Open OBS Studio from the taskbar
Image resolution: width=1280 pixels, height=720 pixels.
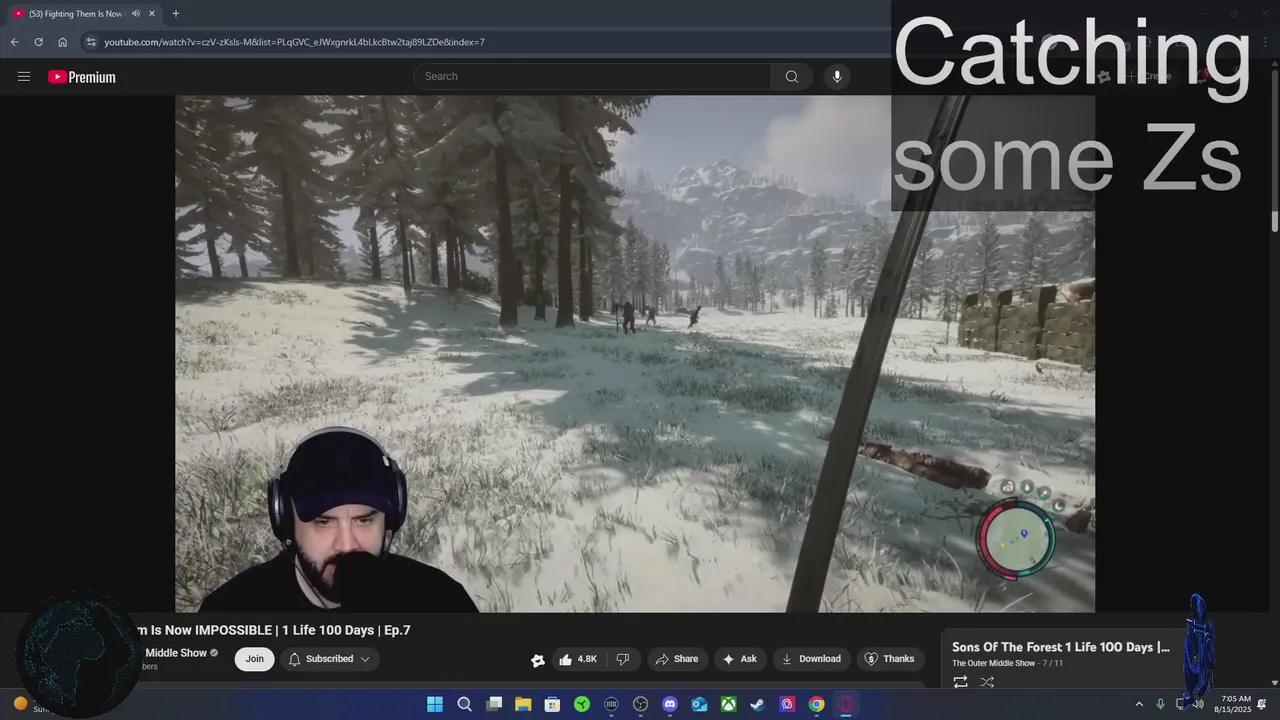(x=641, y=704)
